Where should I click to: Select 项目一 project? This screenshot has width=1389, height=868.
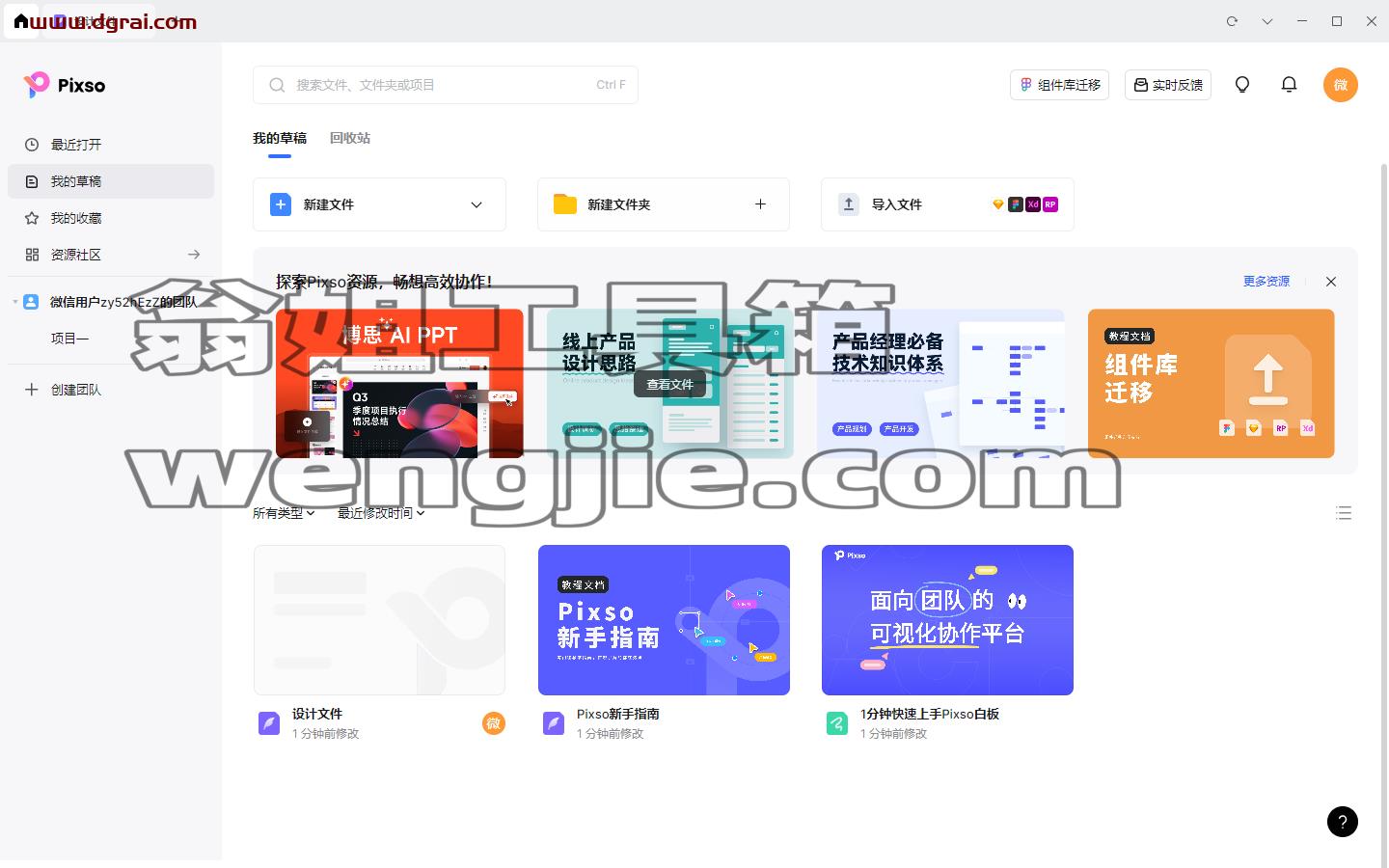click(69, 339)
